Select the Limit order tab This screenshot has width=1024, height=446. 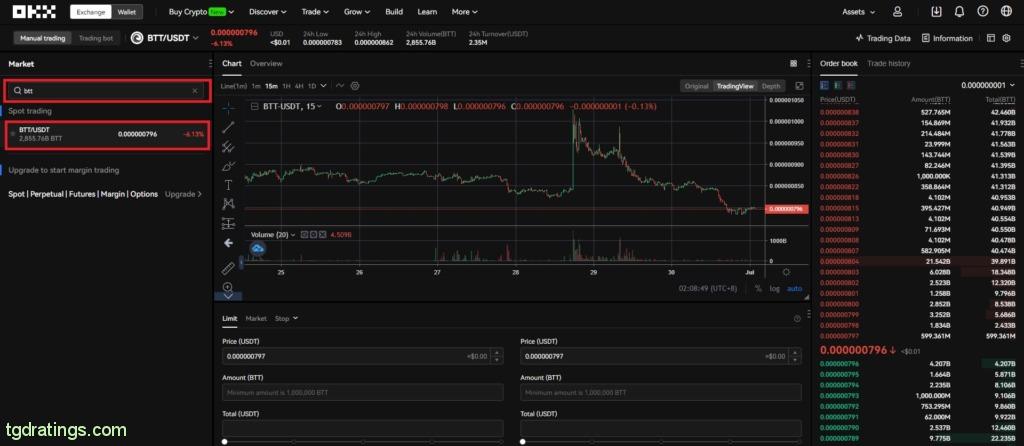229,318
